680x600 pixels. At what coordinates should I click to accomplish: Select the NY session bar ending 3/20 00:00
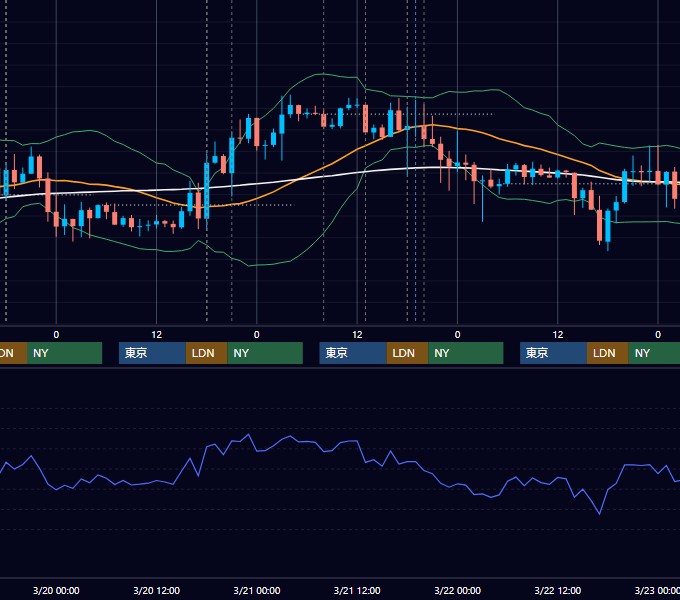[x=64, y=353]
